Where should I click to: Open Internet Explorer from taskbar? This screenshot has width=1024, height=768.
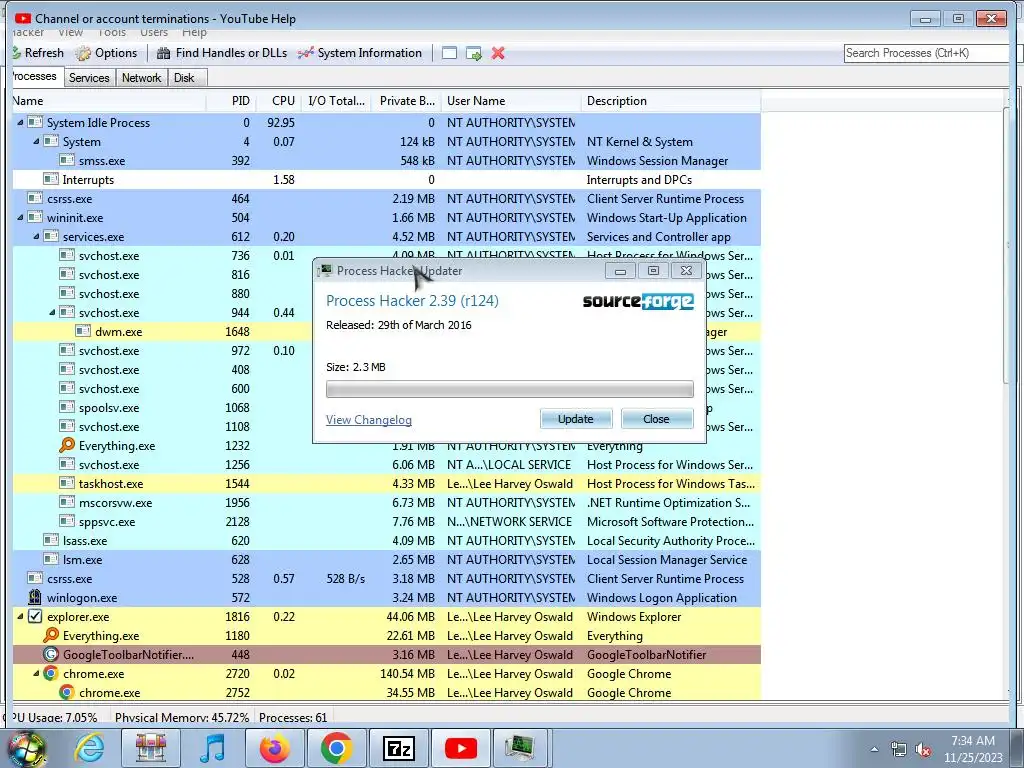point(89,748)
